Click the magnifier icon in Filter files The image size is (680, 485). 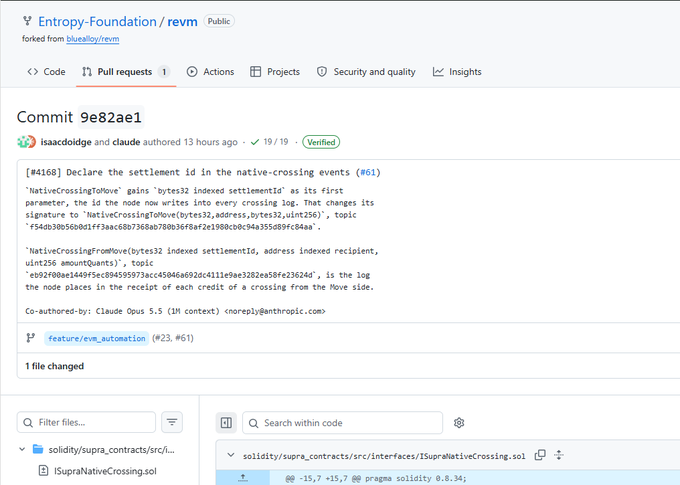tap(28, 423)
